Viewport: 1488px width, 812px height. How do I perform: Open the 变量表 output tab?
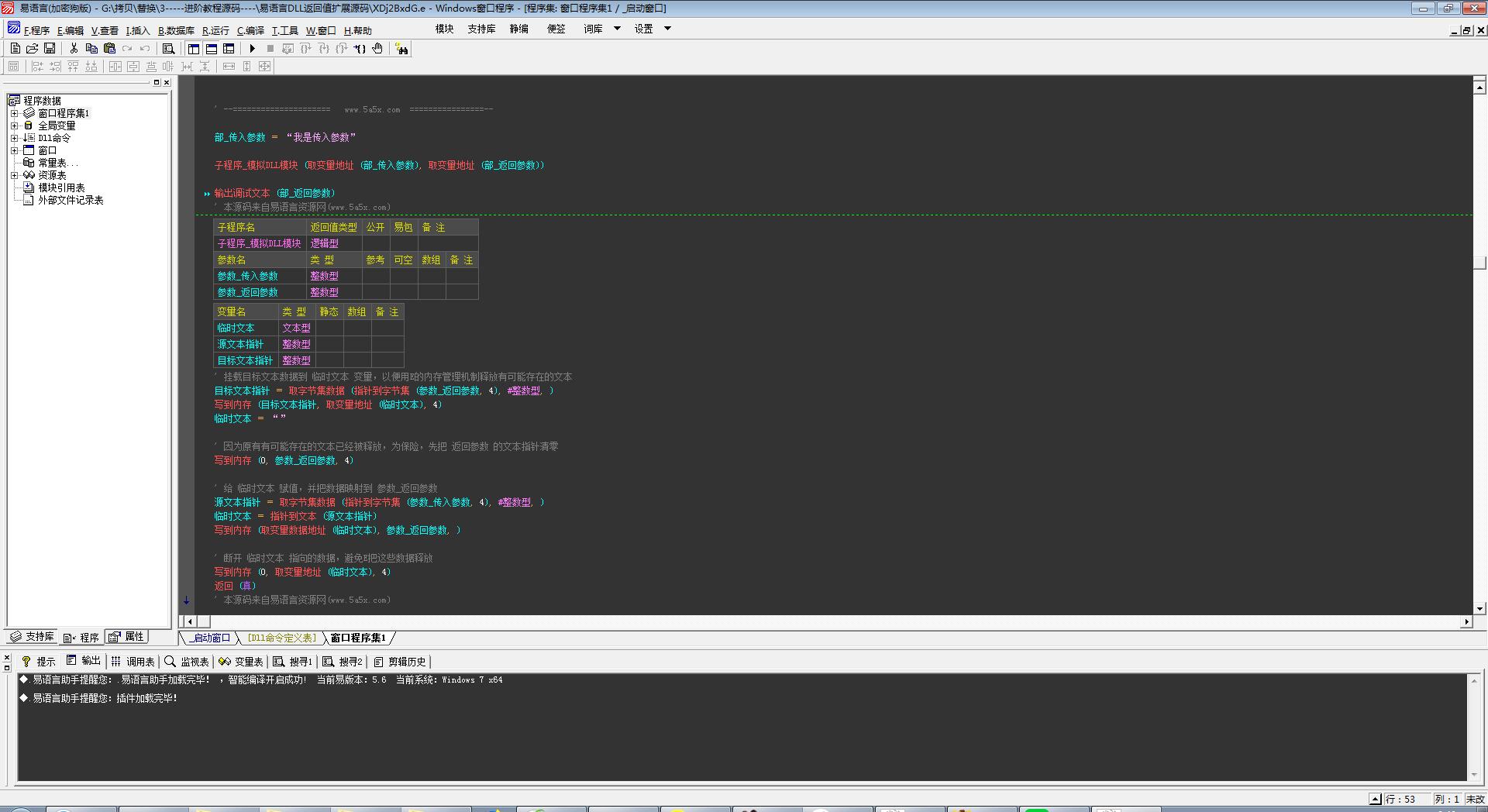(241, 662)
